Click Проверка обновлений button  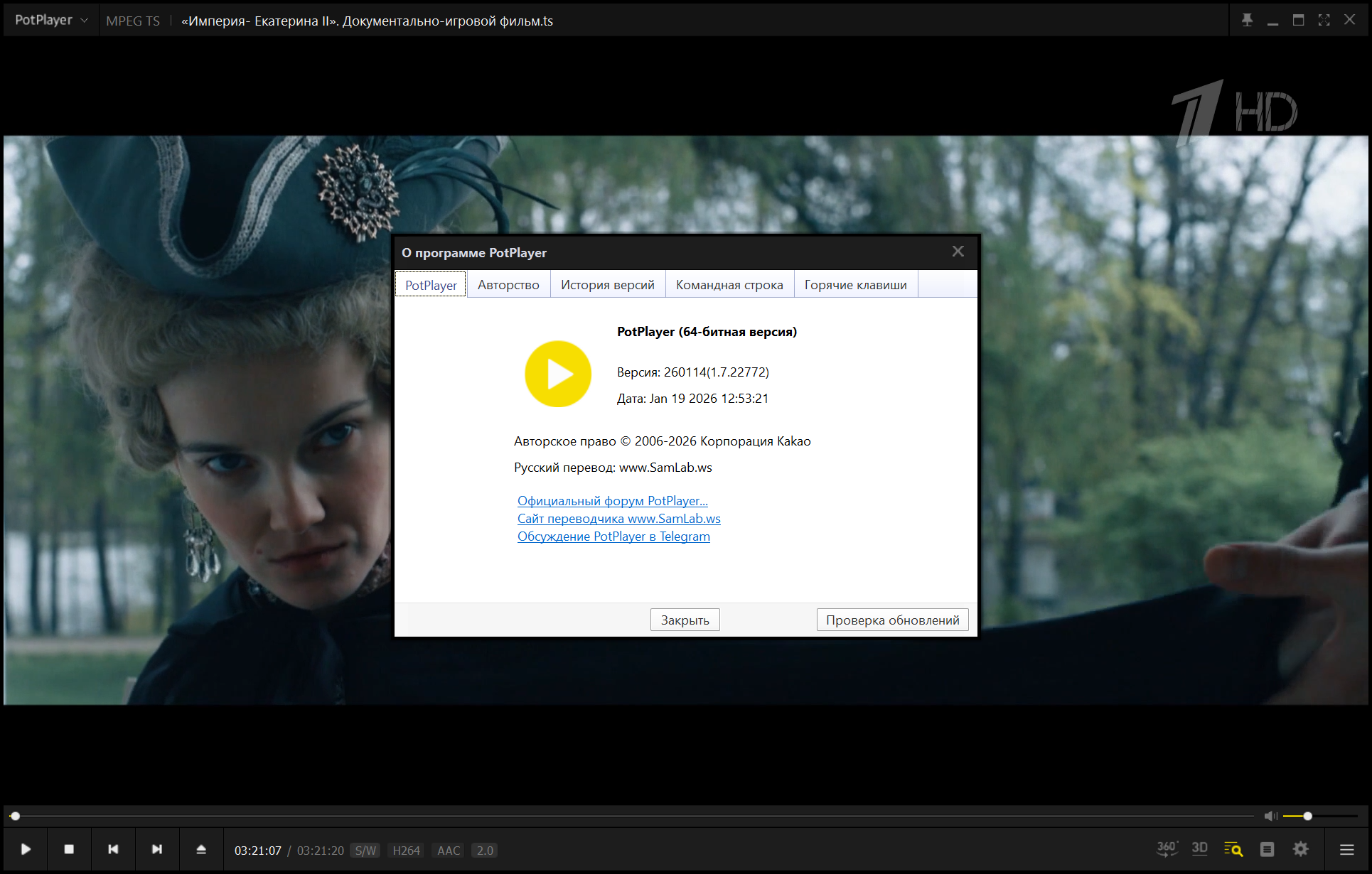point(892,620)
